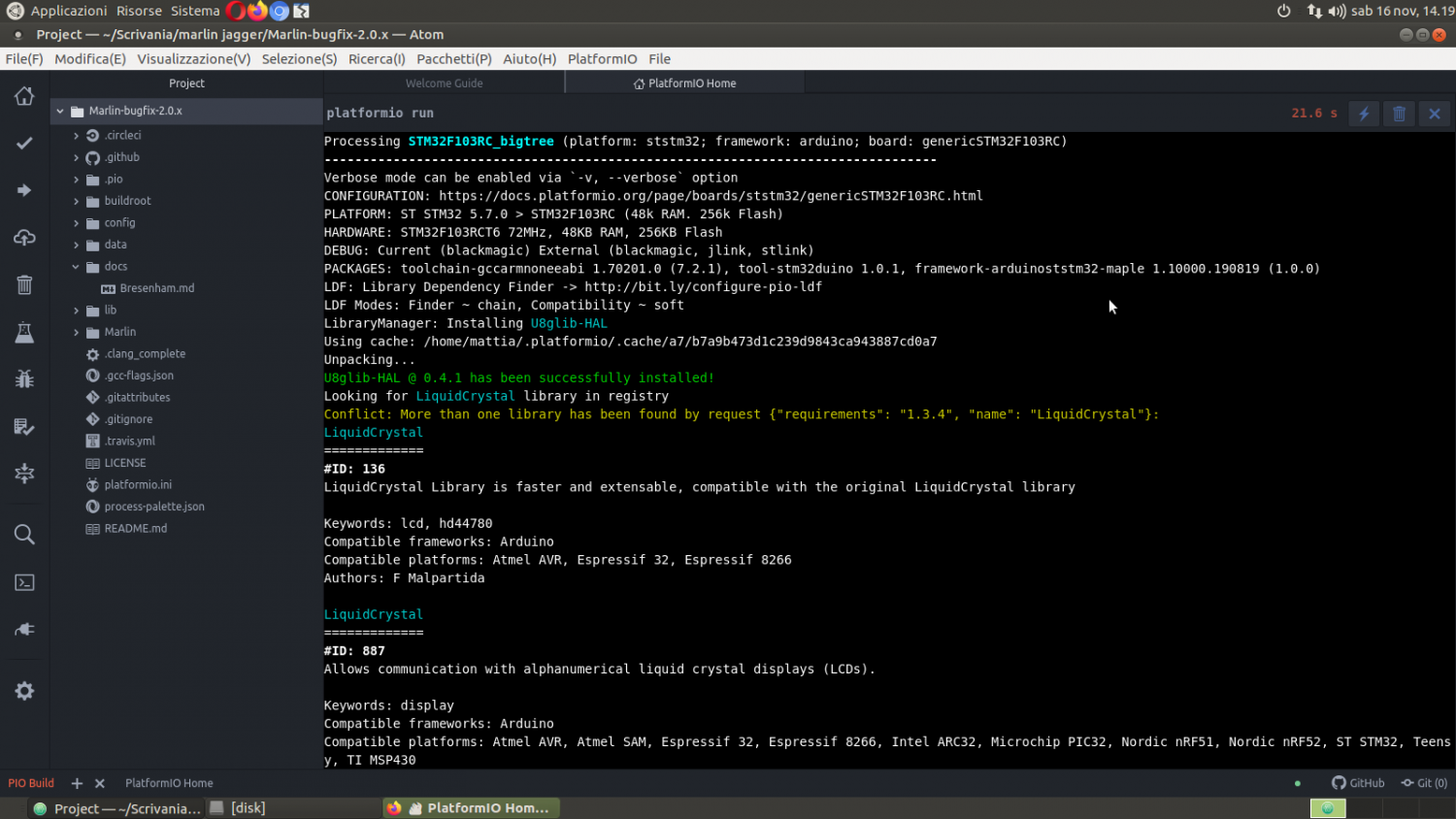Open settings via the sidebar gear icon
1456x819 pixels.
coord(24,691)
